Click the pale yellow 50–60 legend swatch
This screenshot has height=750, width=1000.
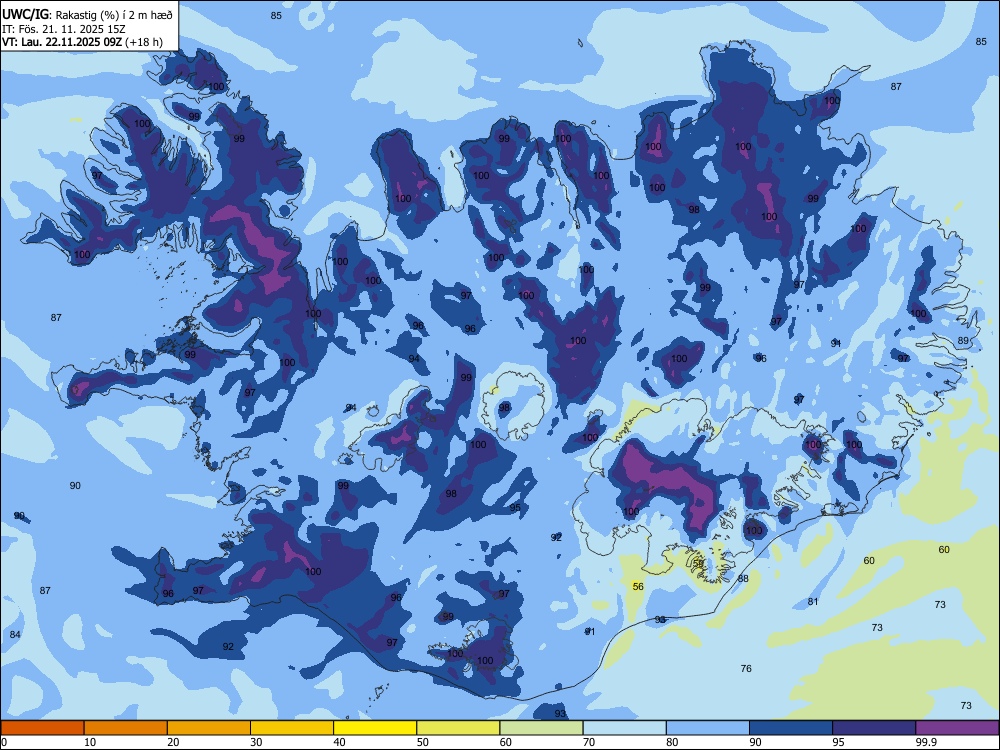pyautogui.click(x=458, y=728)
